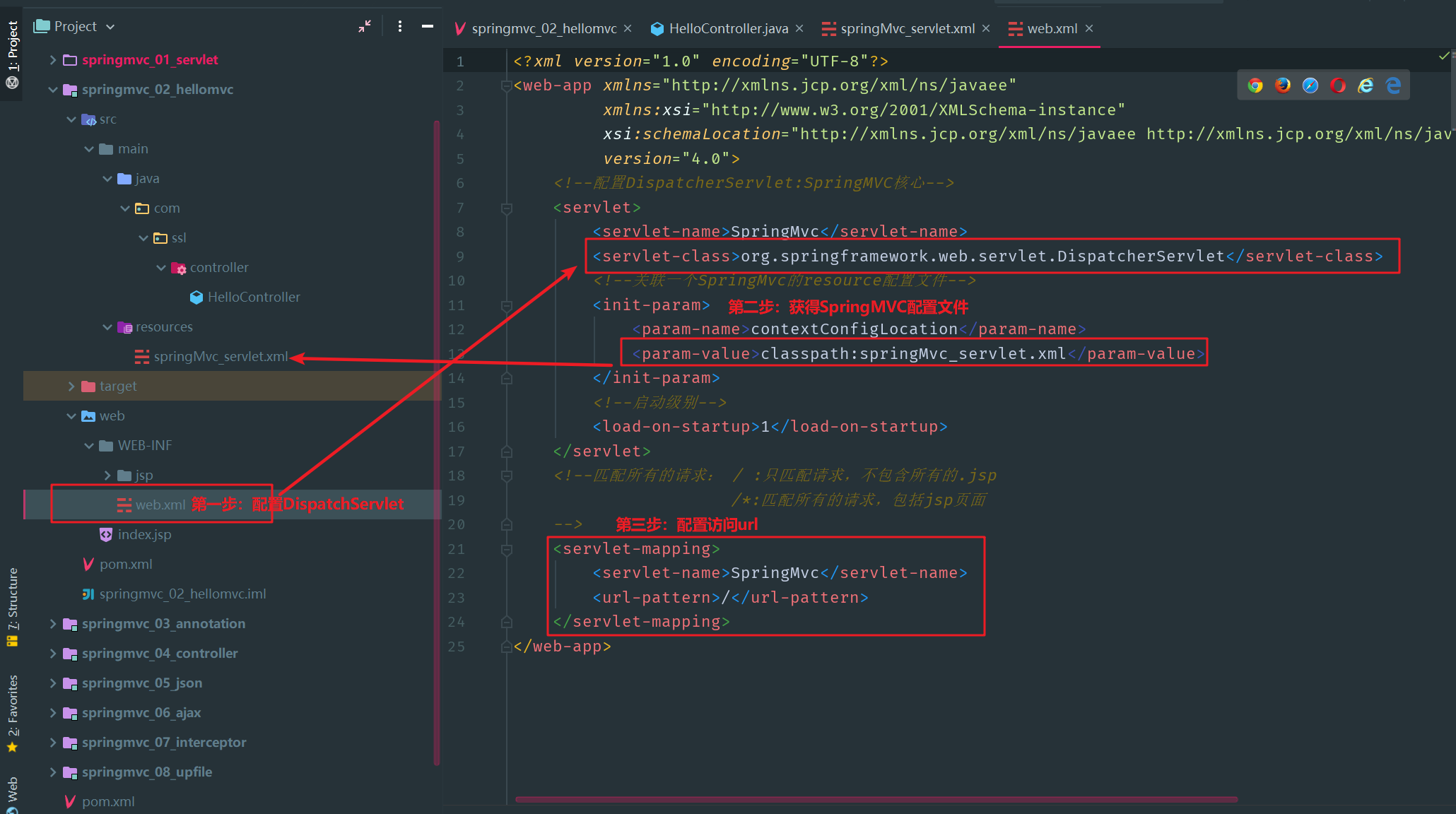Close the web.xml editor tab

[x=1089, y=28]
